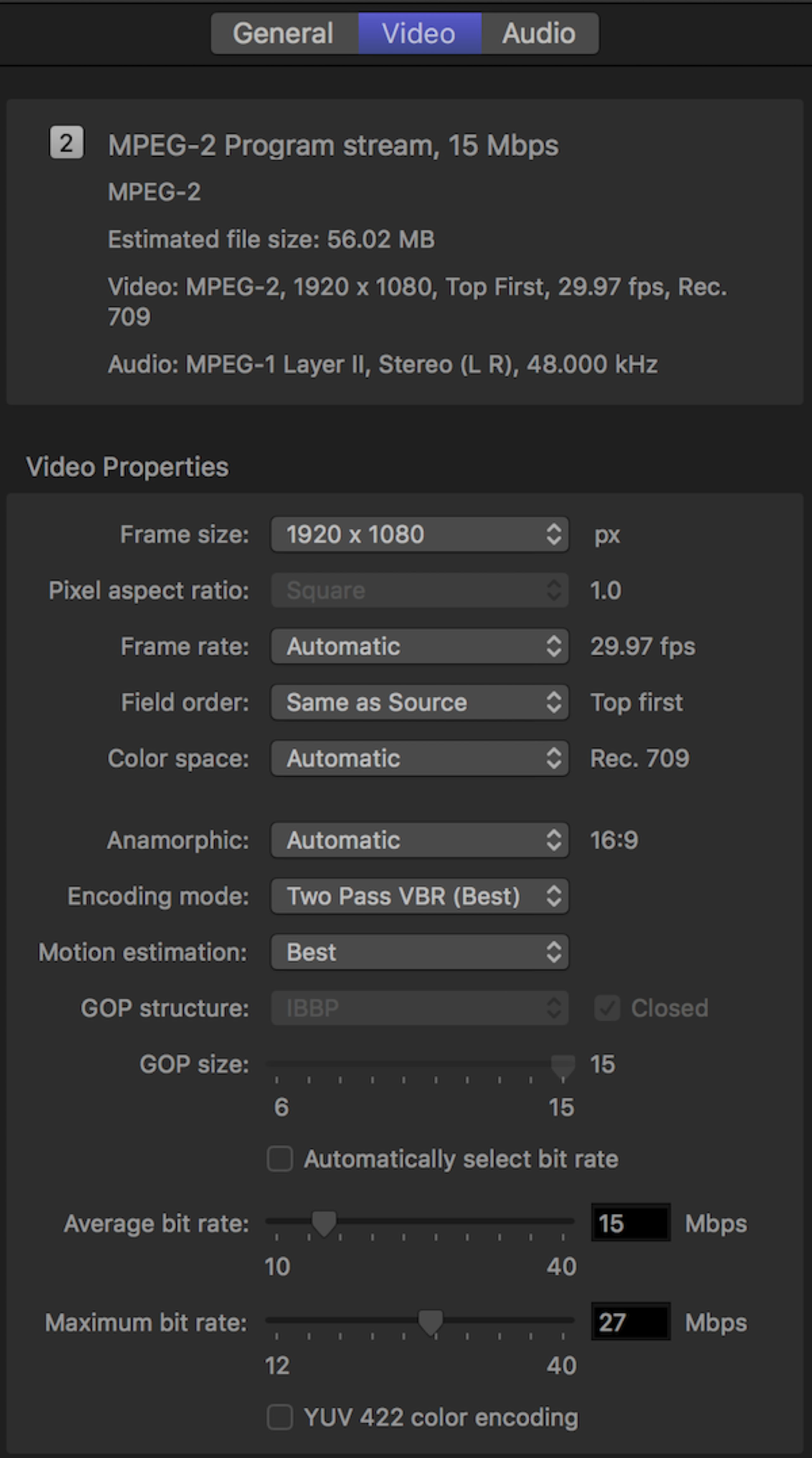Image resolution: width=812 pixels, height=1458 pixels.
Task: Open the Frame size dropdown
Action: coord(419,534)
